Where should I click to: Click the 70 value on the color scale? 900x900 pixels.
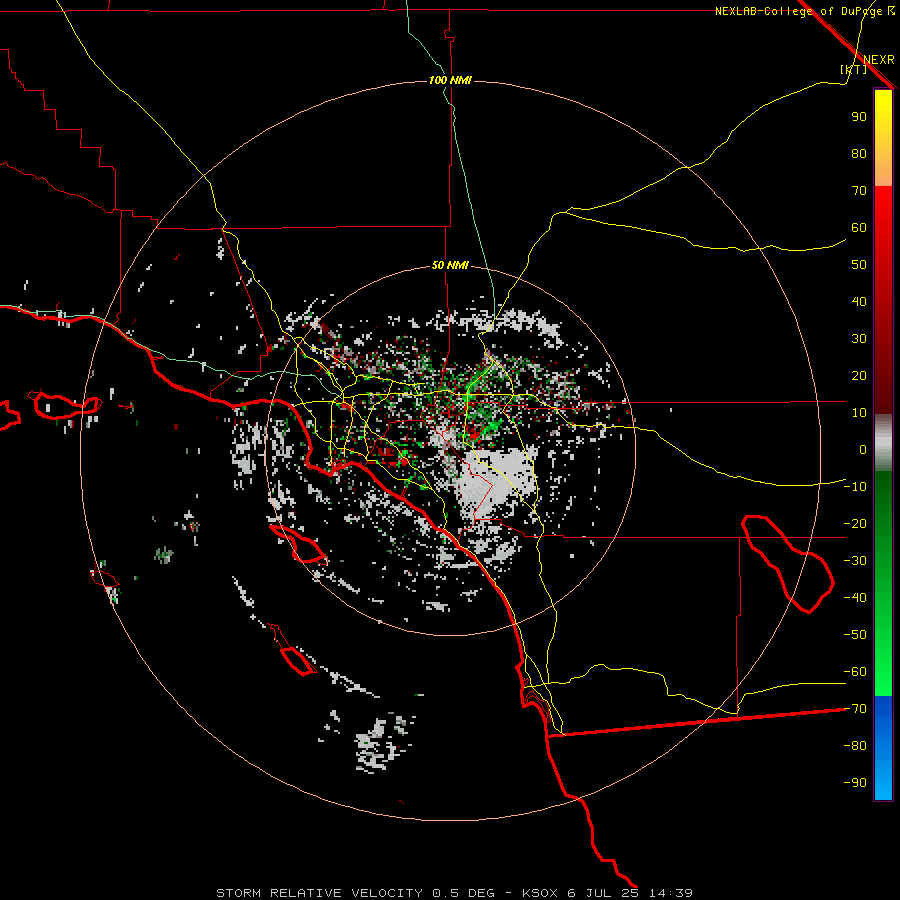click(x=859, y=191)
